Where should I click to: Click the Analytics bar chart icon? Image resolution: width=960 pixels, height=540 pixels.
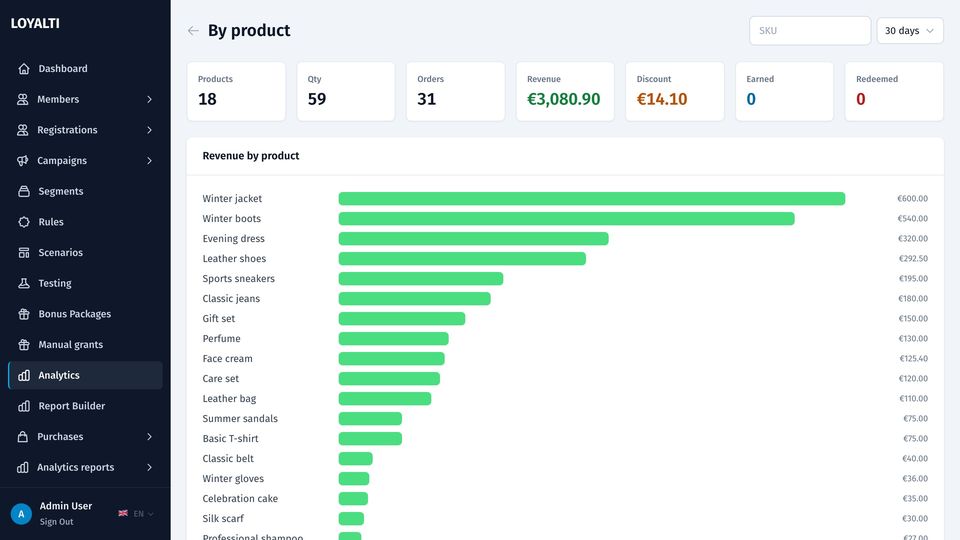pos(24,375)
